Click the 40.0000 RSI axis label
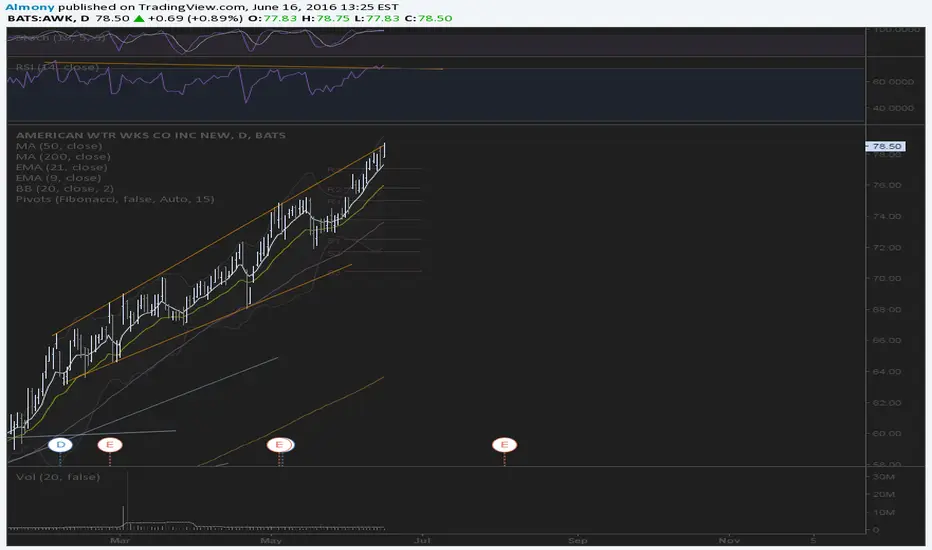932x550 pixels. (893, 108)
